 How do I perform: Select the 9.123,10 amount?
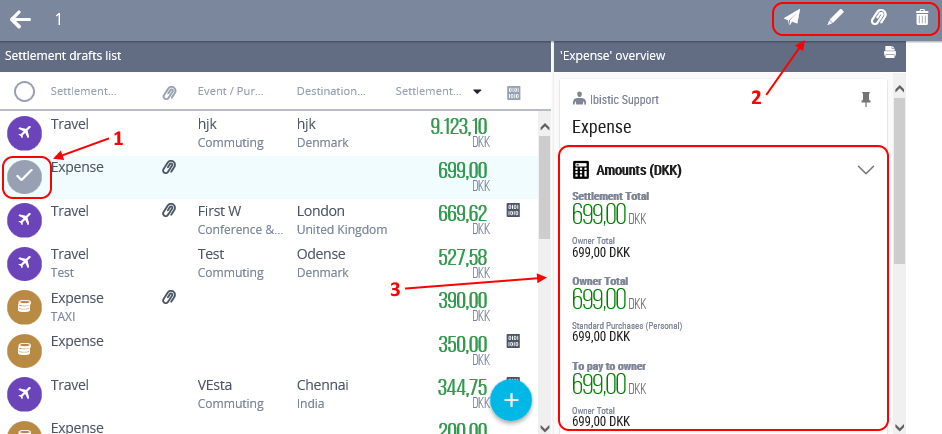click(459, 126)
